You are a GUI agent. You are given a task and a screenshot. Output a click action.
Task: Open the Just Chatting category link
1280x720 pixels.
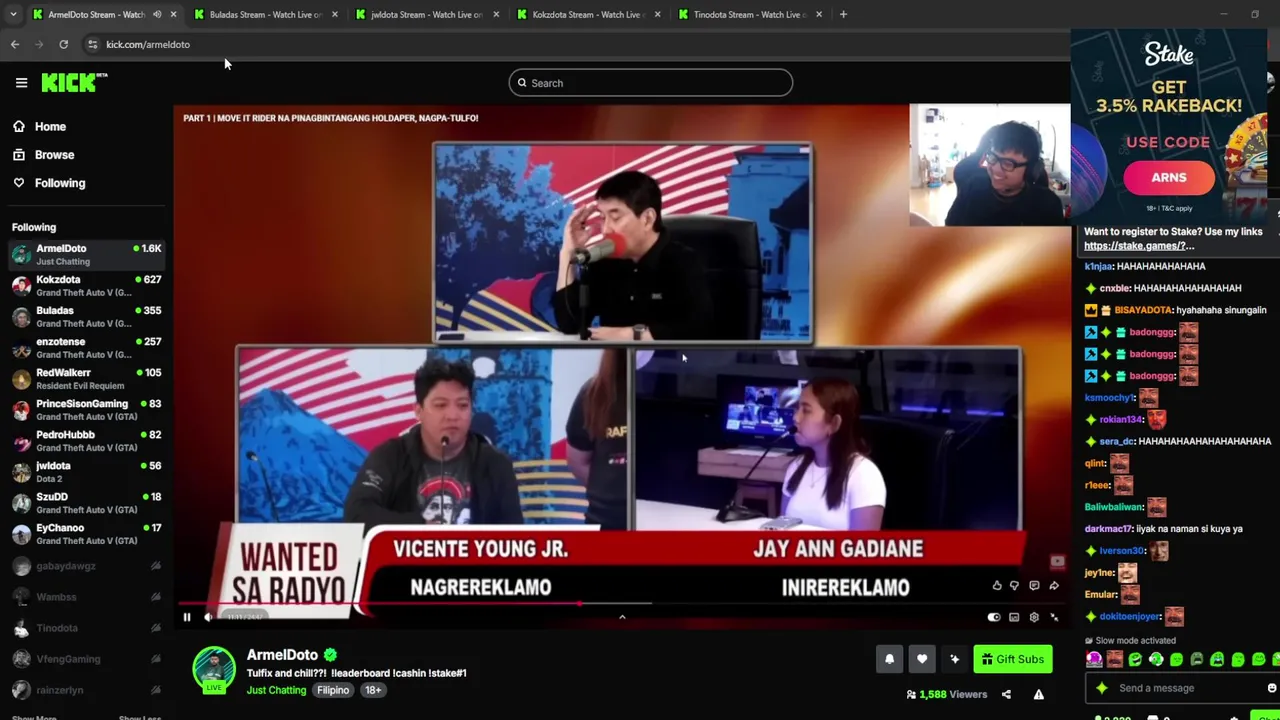click(x=277, y=690)
